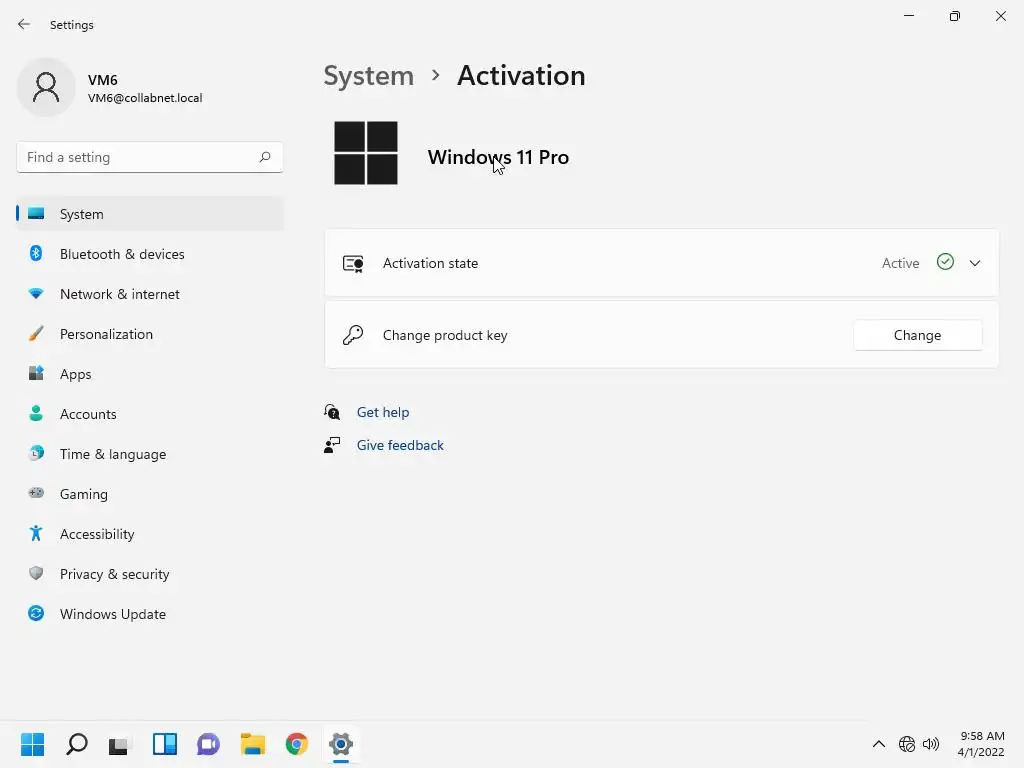Screen dimensions: 1024x768
Task: Click the Gaming controller icon
Action: (36, 494)
